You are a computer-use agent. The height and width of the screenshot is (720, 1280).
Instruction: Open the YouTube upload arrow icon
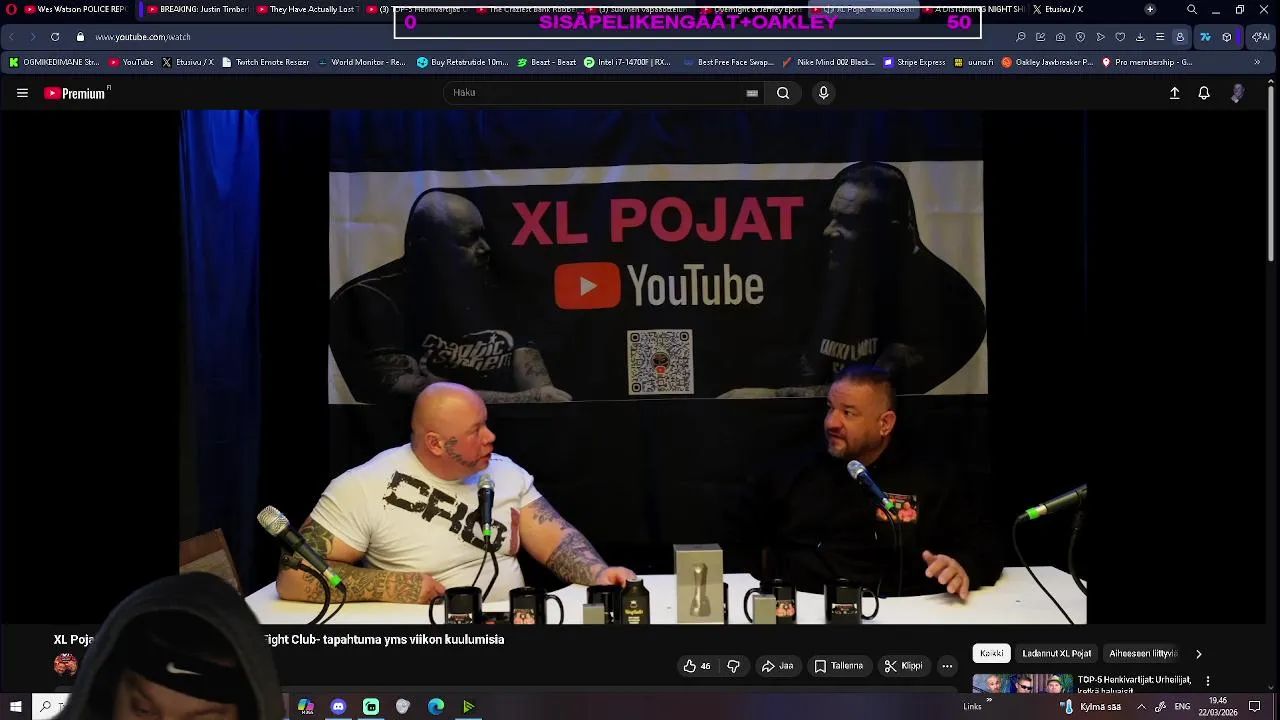click(x=1175, y=93)
